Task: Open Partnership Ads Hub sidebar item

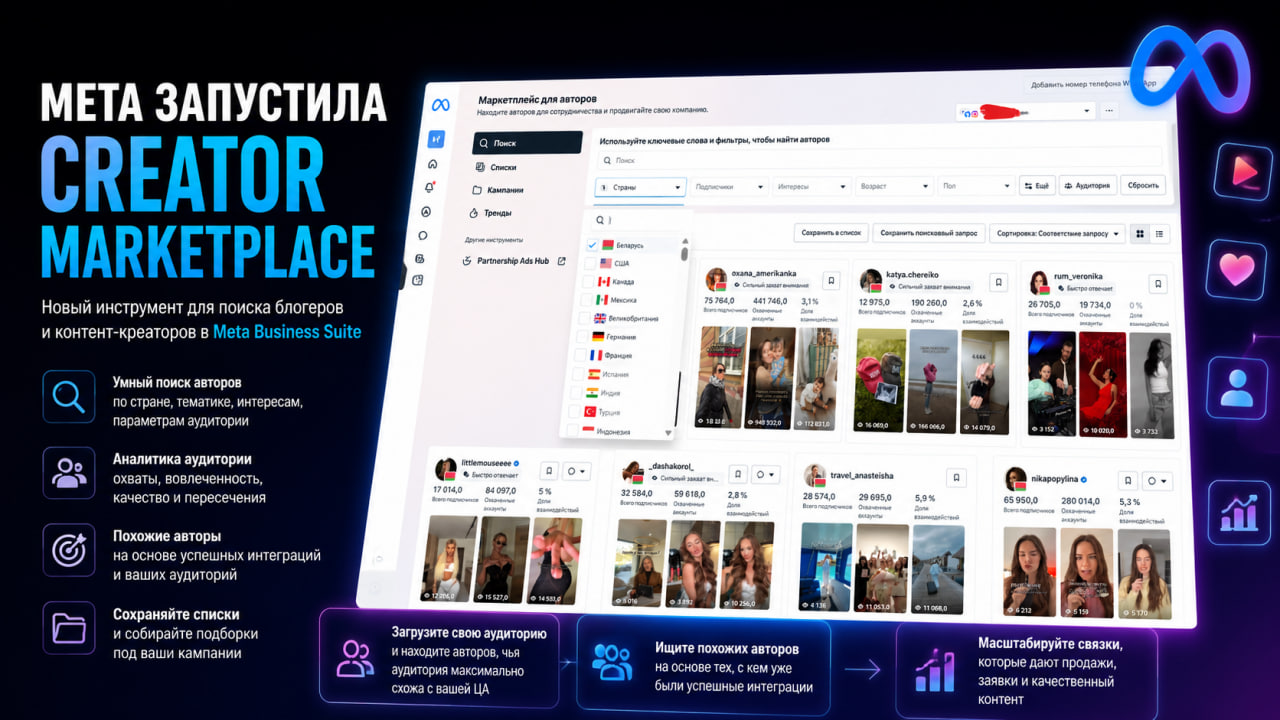Action: pos(514,262)
